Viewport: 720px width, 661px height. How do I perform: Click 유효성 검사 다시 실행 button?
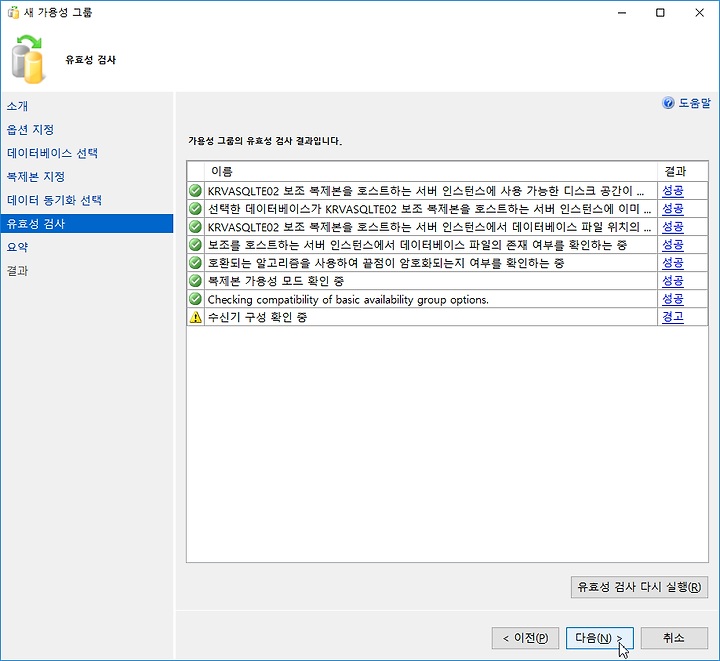click(639, 587)
